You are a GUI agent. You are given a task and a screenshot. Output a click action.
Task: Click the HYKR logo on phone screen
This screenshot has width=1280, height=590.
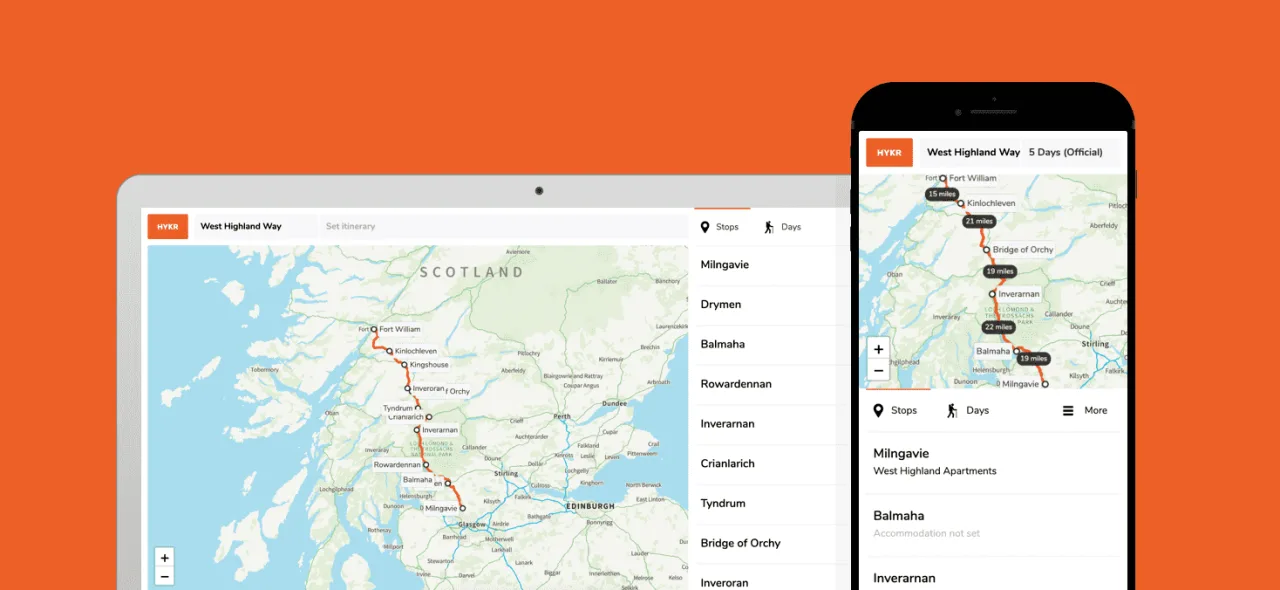point(889,152)
